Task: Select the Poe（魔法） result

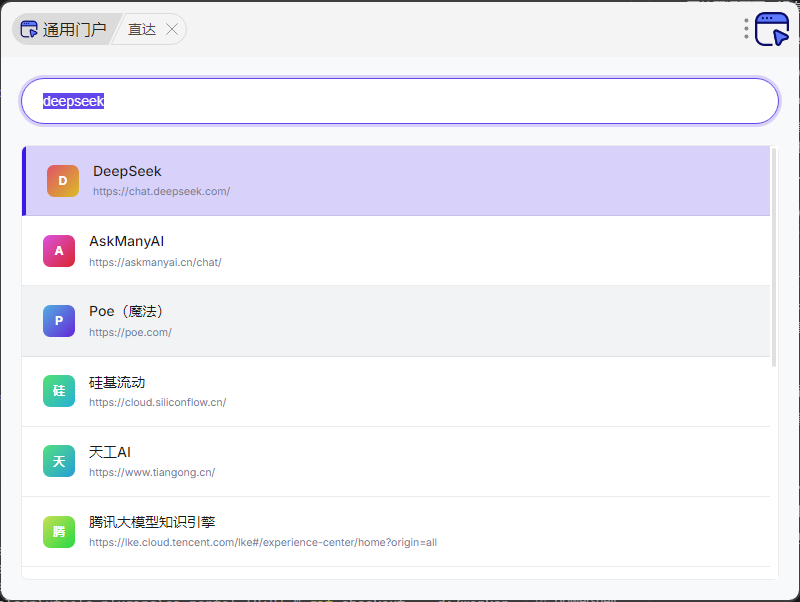Action: (x=126, y=311)
